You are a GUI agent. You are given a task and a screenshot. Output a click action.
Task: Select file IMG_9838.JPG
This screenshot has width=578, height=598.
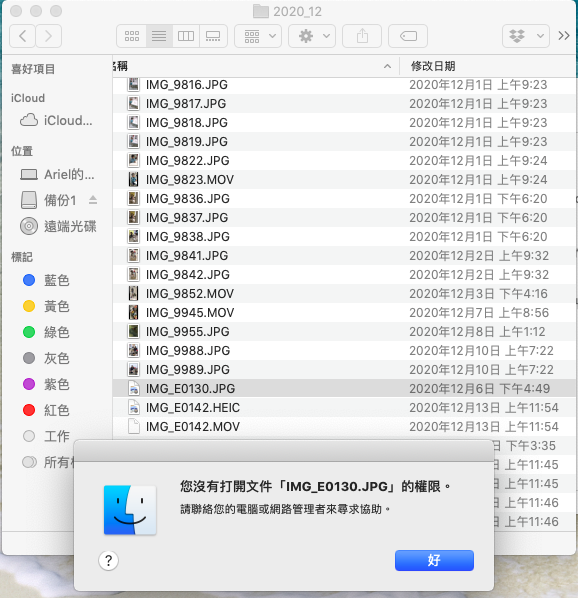(344, 237)
